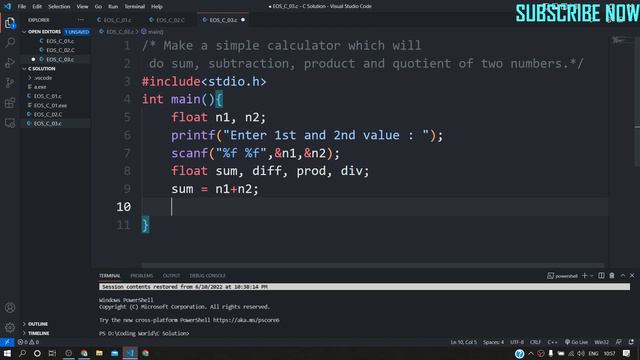The width and height of the screenshot is (640, 360).
Task: Select a.exe in the file tree
Action: 40,87
